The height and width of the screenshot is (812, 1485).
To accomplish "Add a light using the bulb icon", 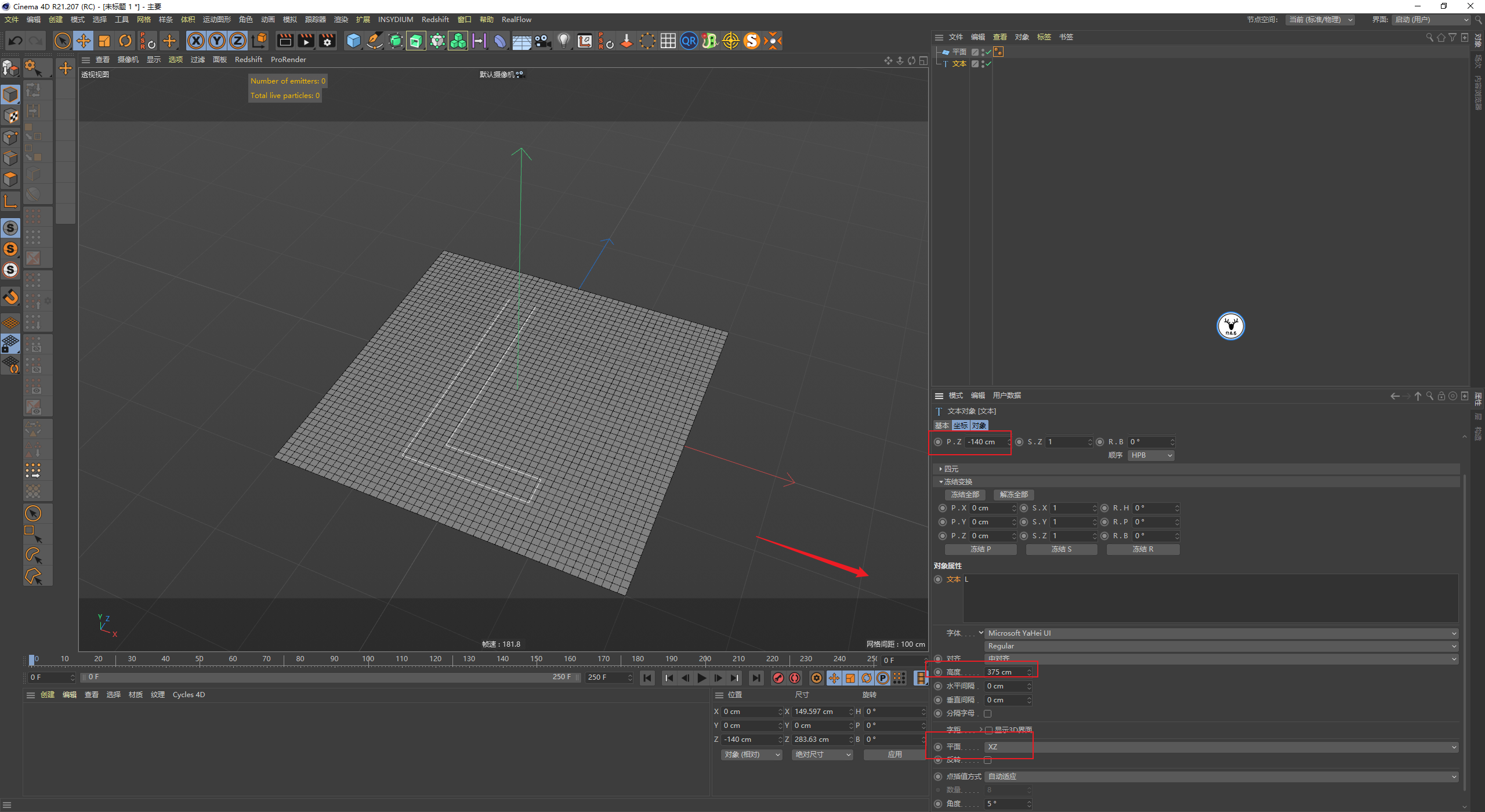I will pyautogui.click(x=563, y=41).
